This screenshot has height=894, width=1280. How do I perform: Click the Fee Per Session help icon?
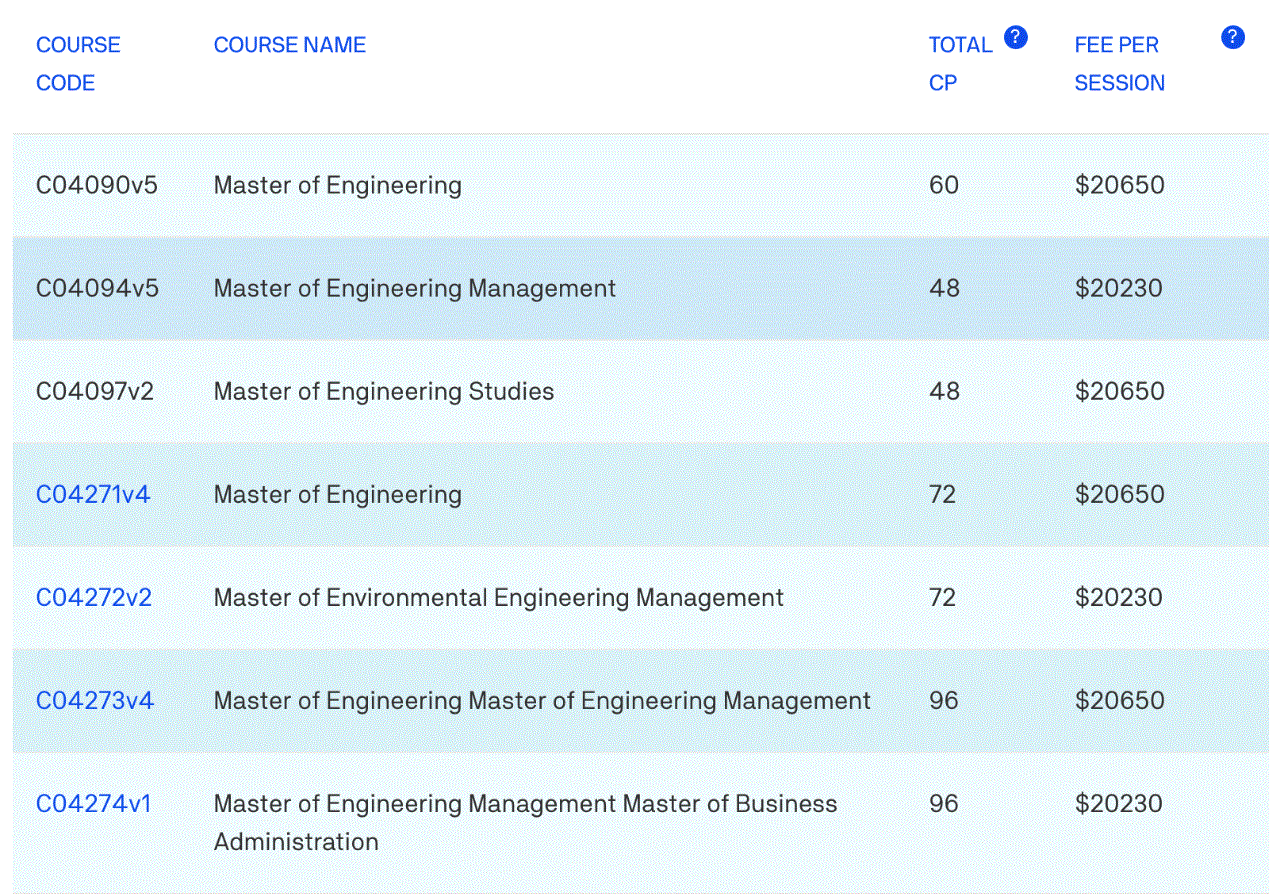point(1232,38)
